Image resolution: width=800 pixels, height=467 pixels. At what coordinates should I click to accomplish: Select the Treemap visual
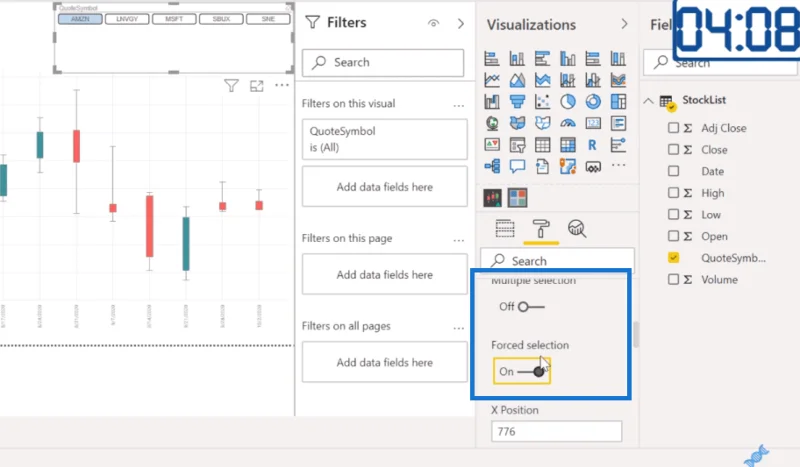pos(618,102)
